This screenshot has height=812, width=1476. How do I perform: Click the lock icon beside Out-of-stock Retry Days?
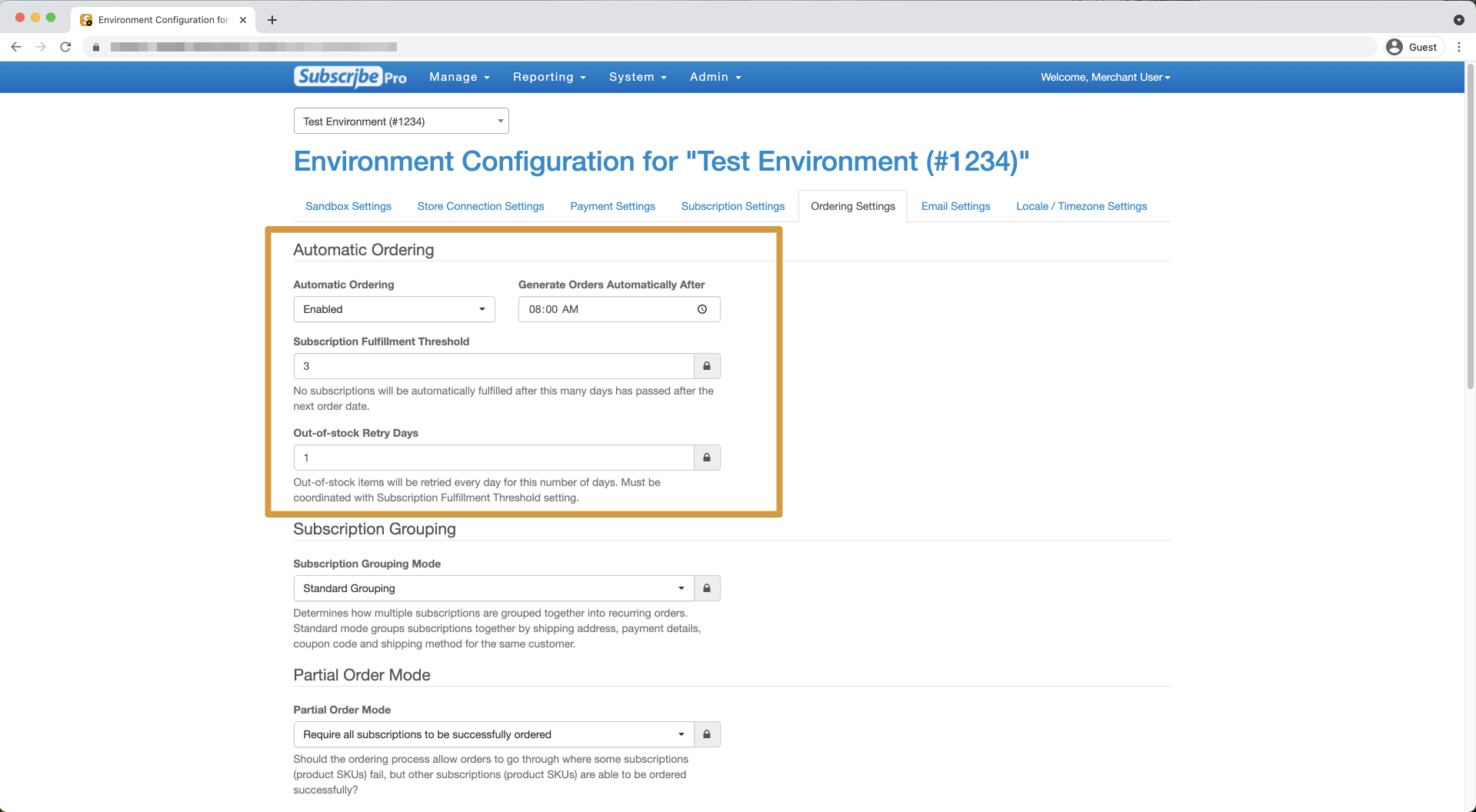707,458
